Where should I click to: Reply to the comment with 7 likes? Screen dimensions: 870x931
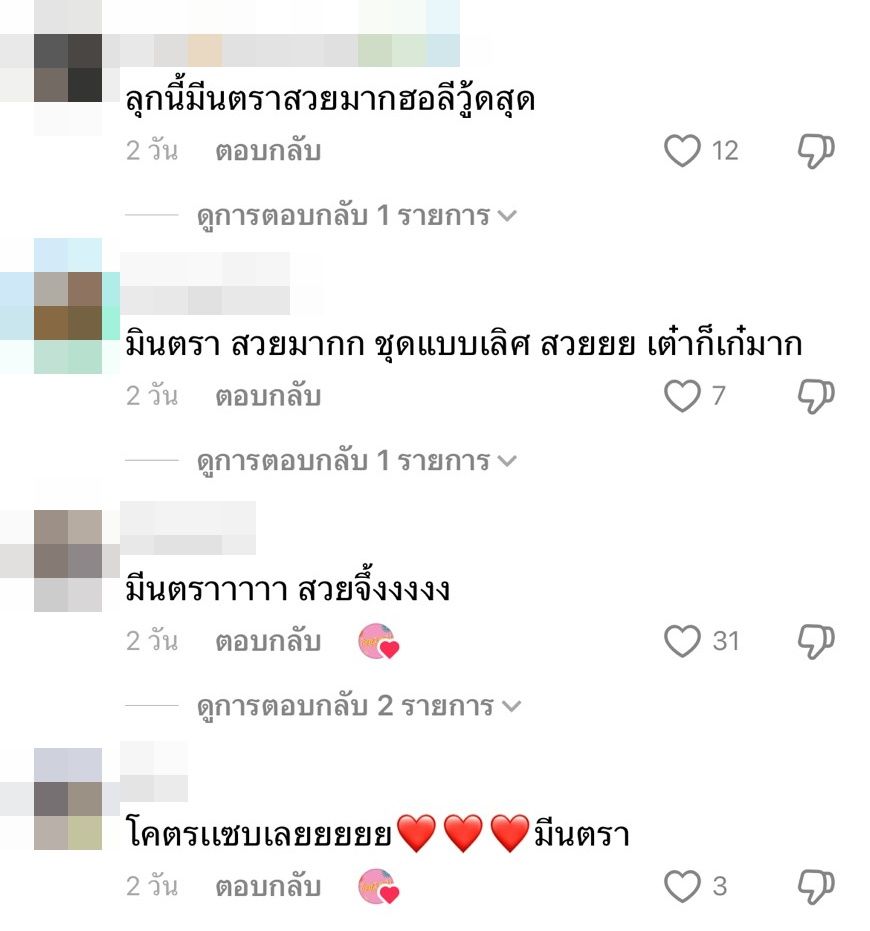tap(268, 396)
